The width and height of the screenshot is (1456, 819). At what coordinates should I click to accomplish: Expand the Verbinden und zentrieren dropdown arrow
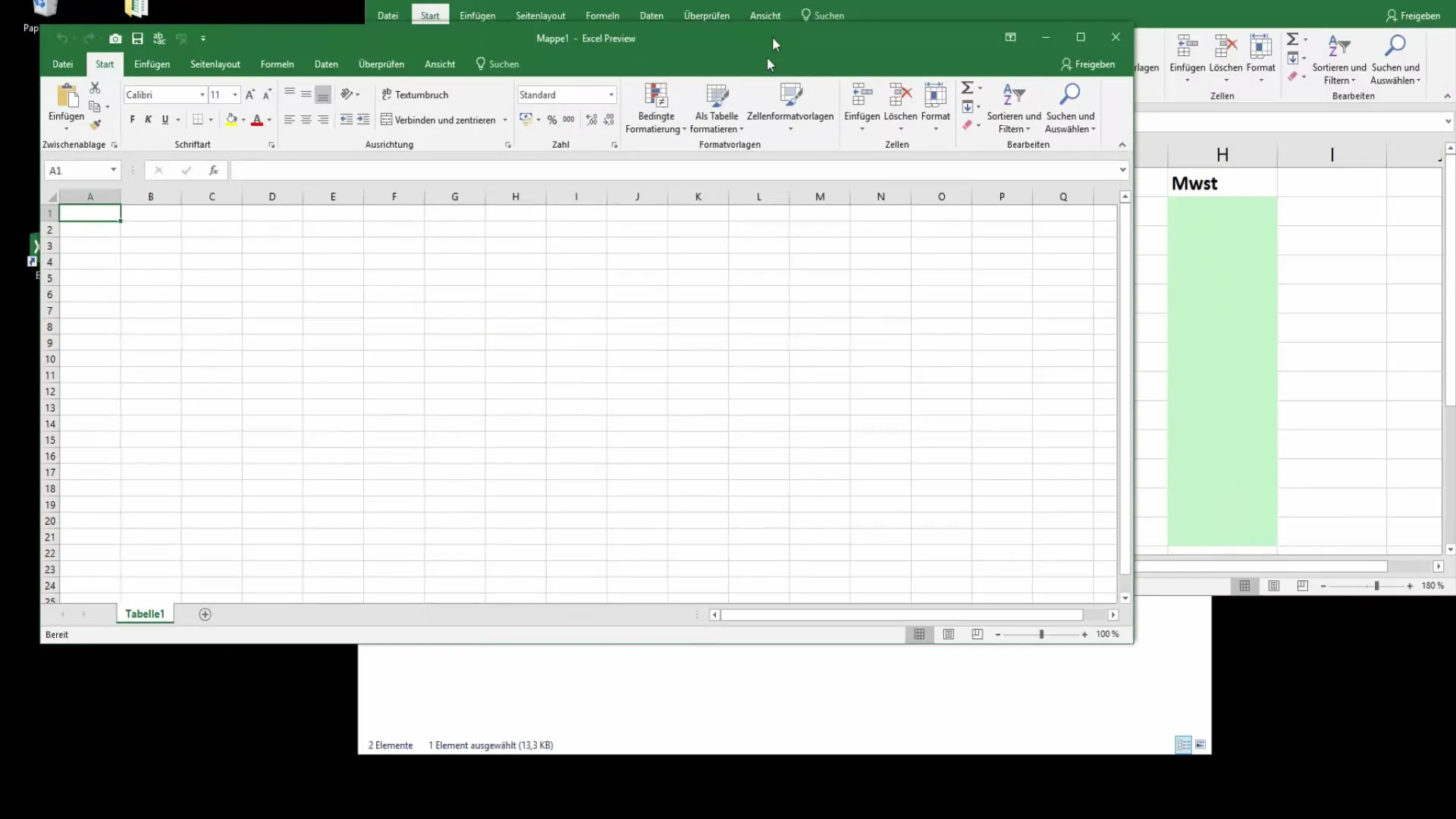(x=505, y=120)
